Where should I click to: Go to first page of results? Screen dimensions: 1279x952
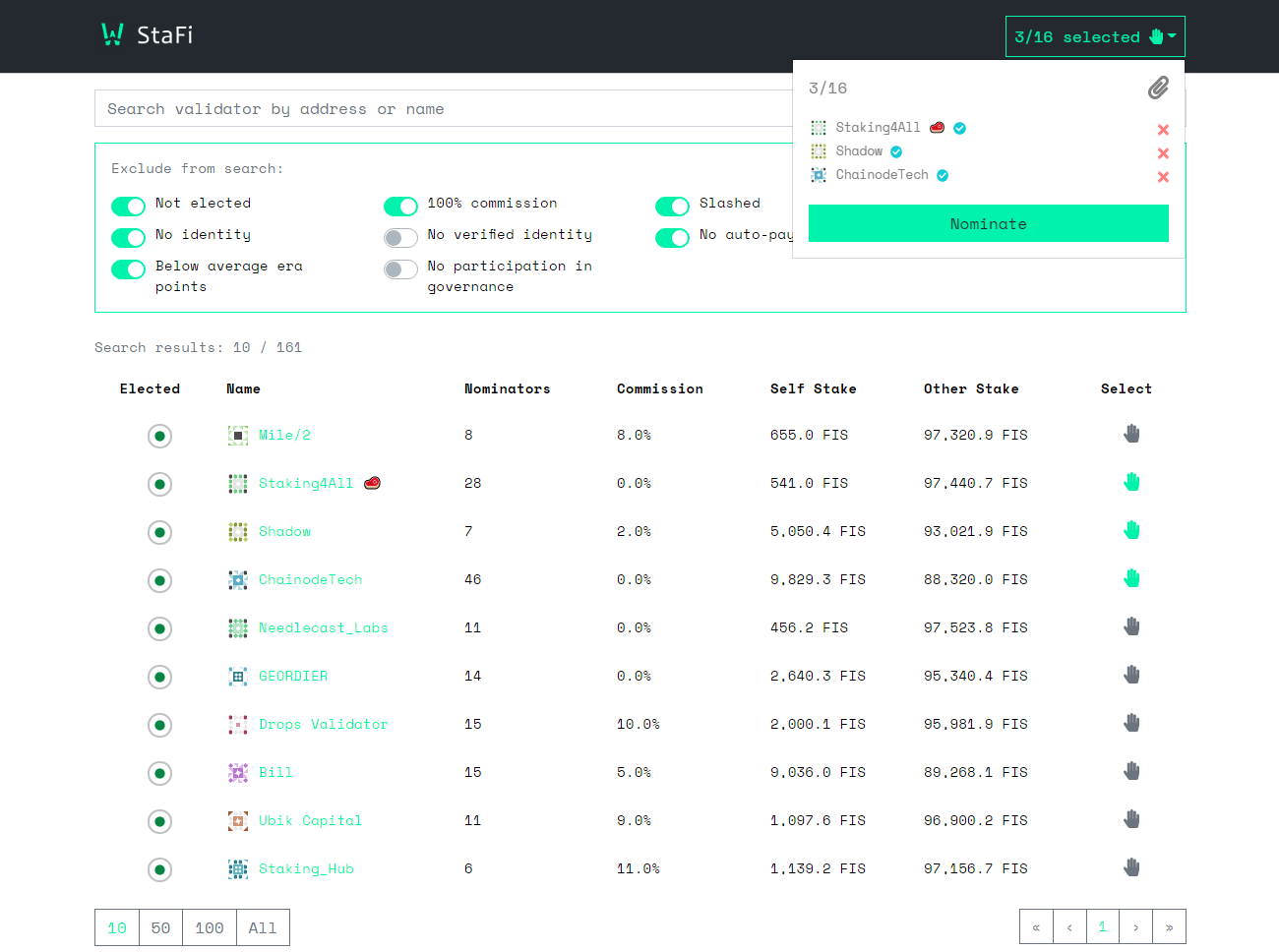coord(1036,926)
